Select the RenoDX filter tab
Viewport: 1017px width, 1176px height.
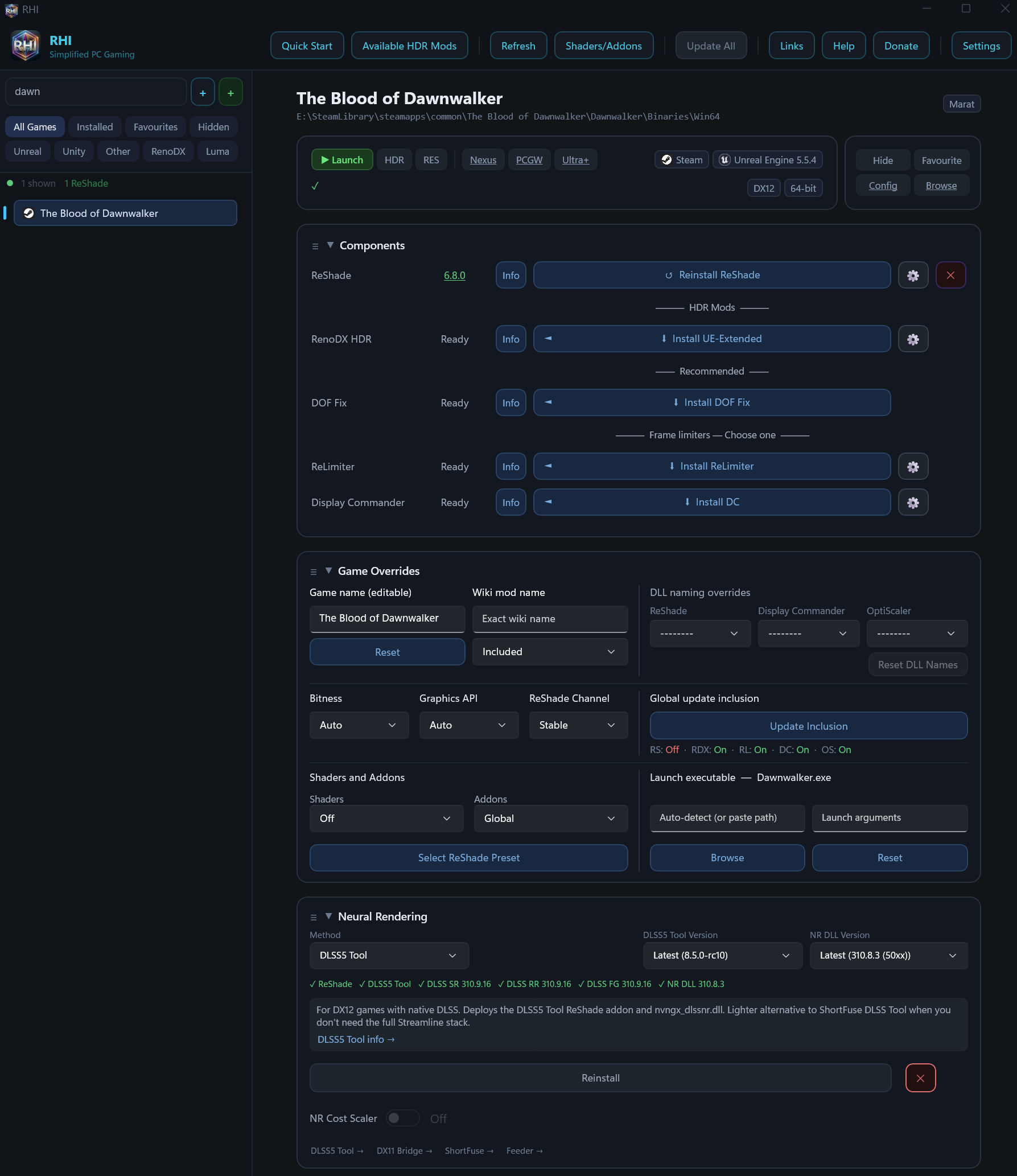(168, 151)
